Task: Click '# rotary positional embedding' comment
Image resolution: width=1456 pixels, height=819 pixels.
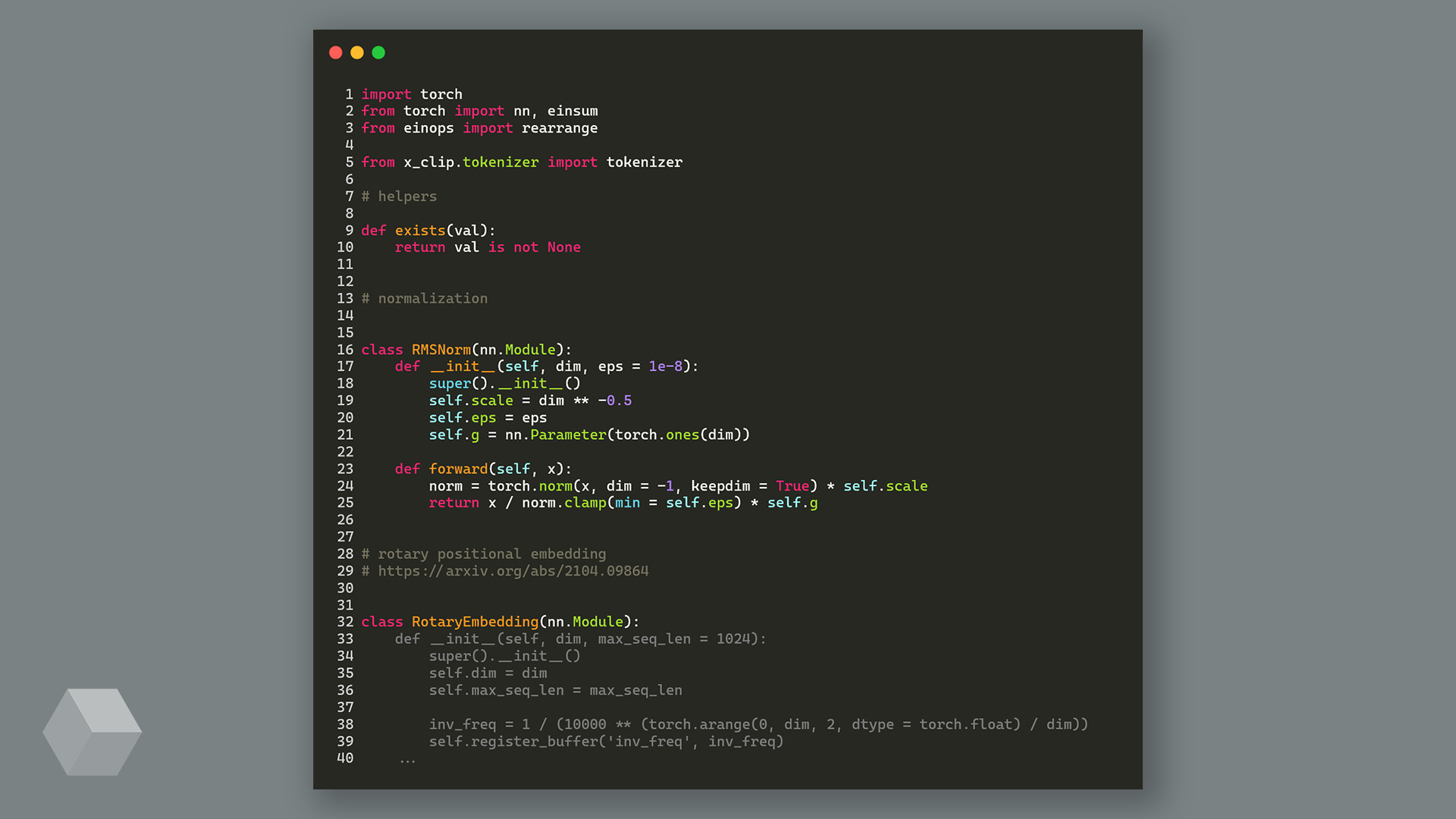Action: pyautogui.click(x=484, y=554)
